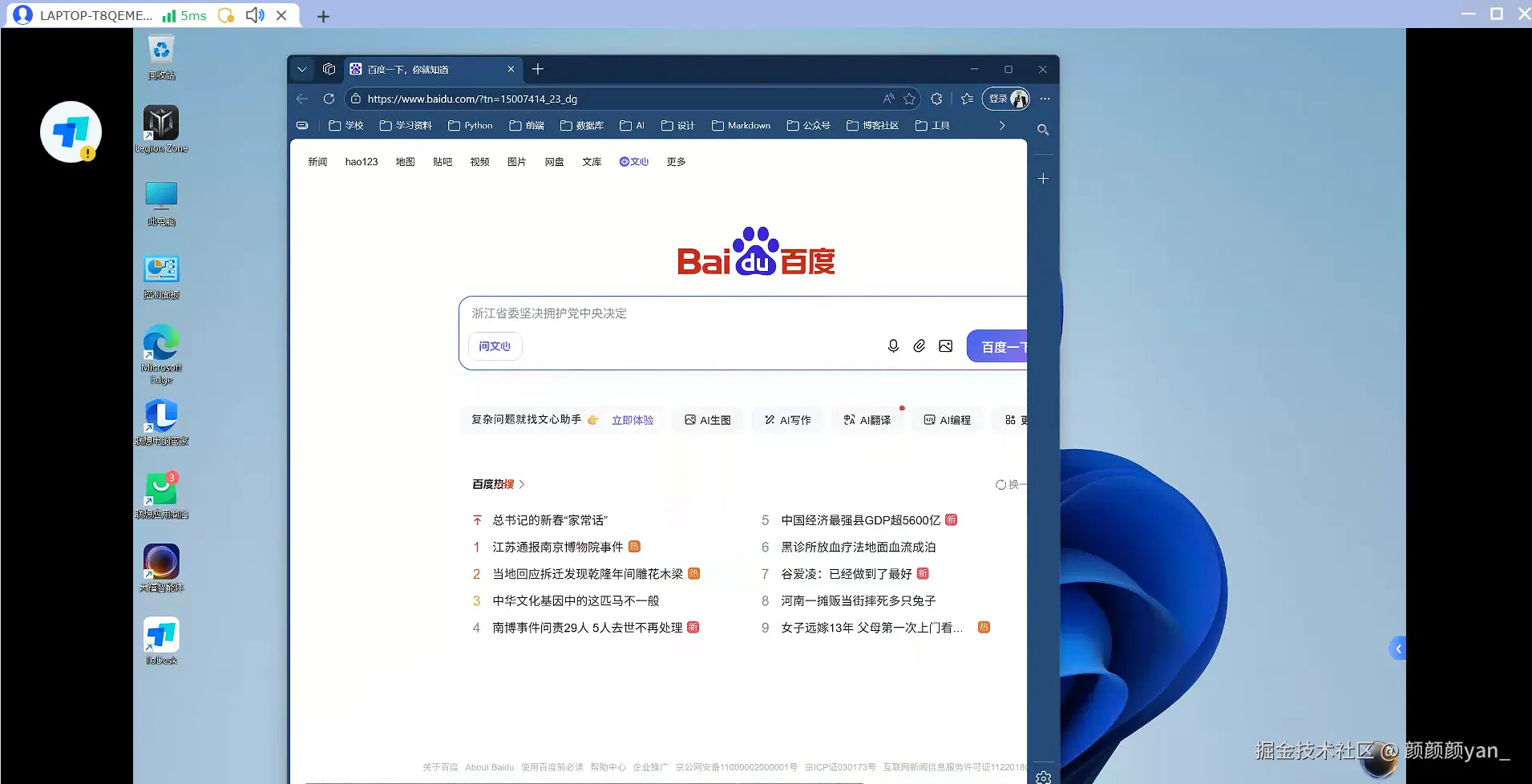Screen dimensions: 1532x784
Task: Open Edge workspaces icon
Action: click(329, 70)
